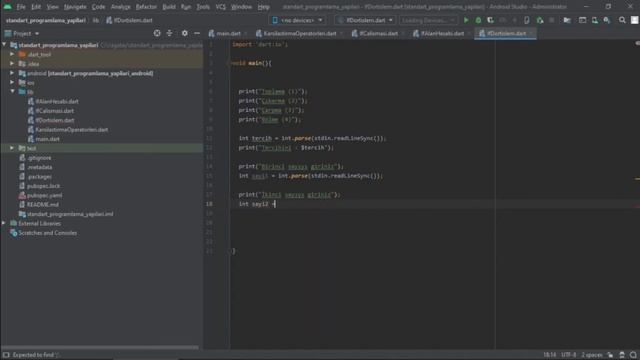Click the Android Studio logo icon
Image resolution: width=640 pixels, height=360 pixels.
pyautogui.click(x=7, y=7)
